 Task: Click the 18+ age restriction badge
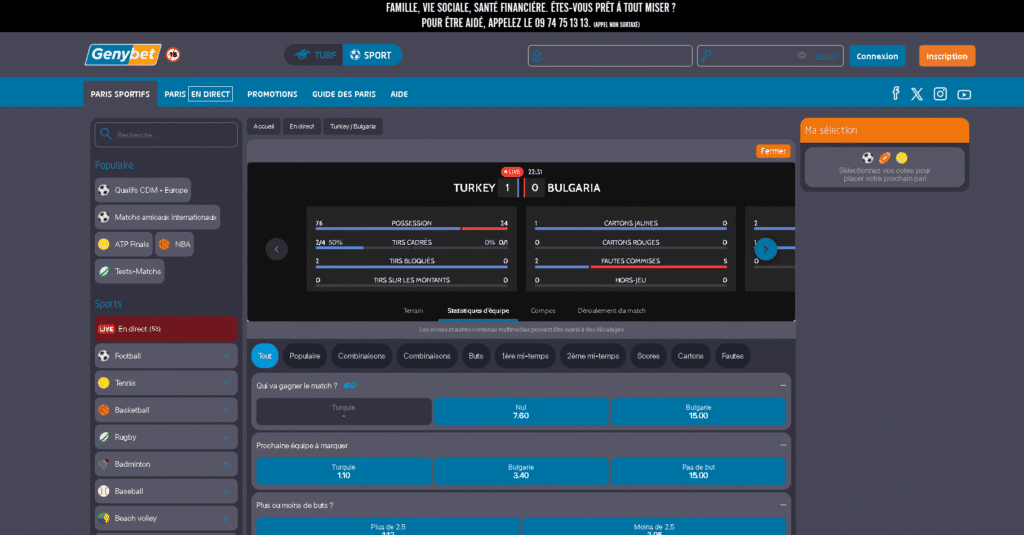[172, 55]
